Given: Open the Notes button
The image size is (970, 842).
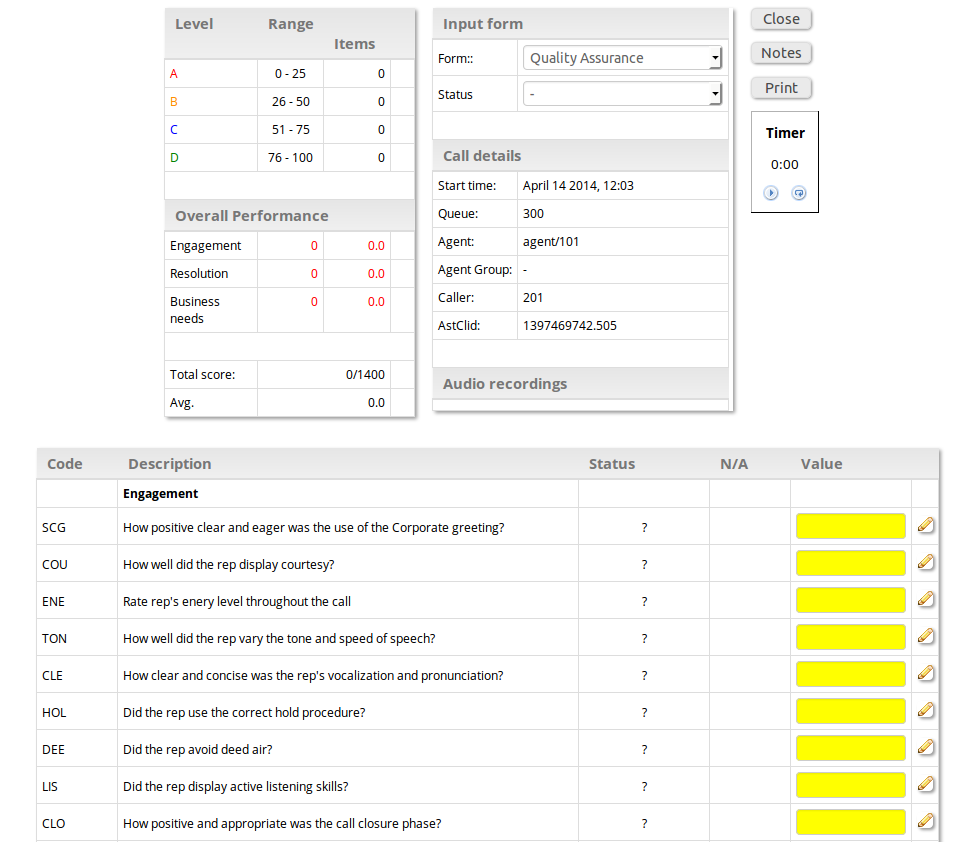Looking at the screenshot, I should [x=781, y=53].
